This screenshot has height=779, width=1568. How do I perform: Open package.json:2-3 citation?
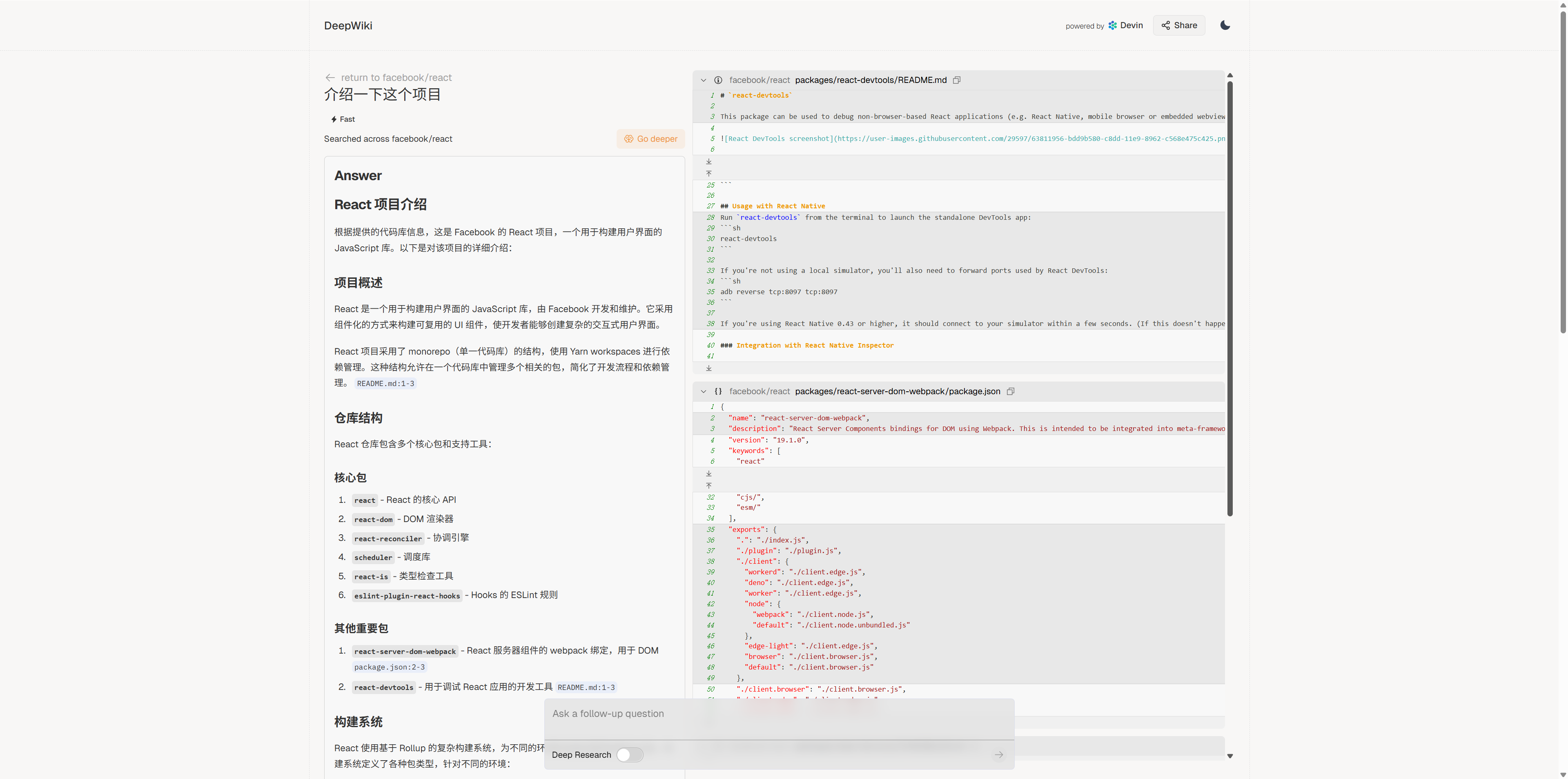click(390, 667)
